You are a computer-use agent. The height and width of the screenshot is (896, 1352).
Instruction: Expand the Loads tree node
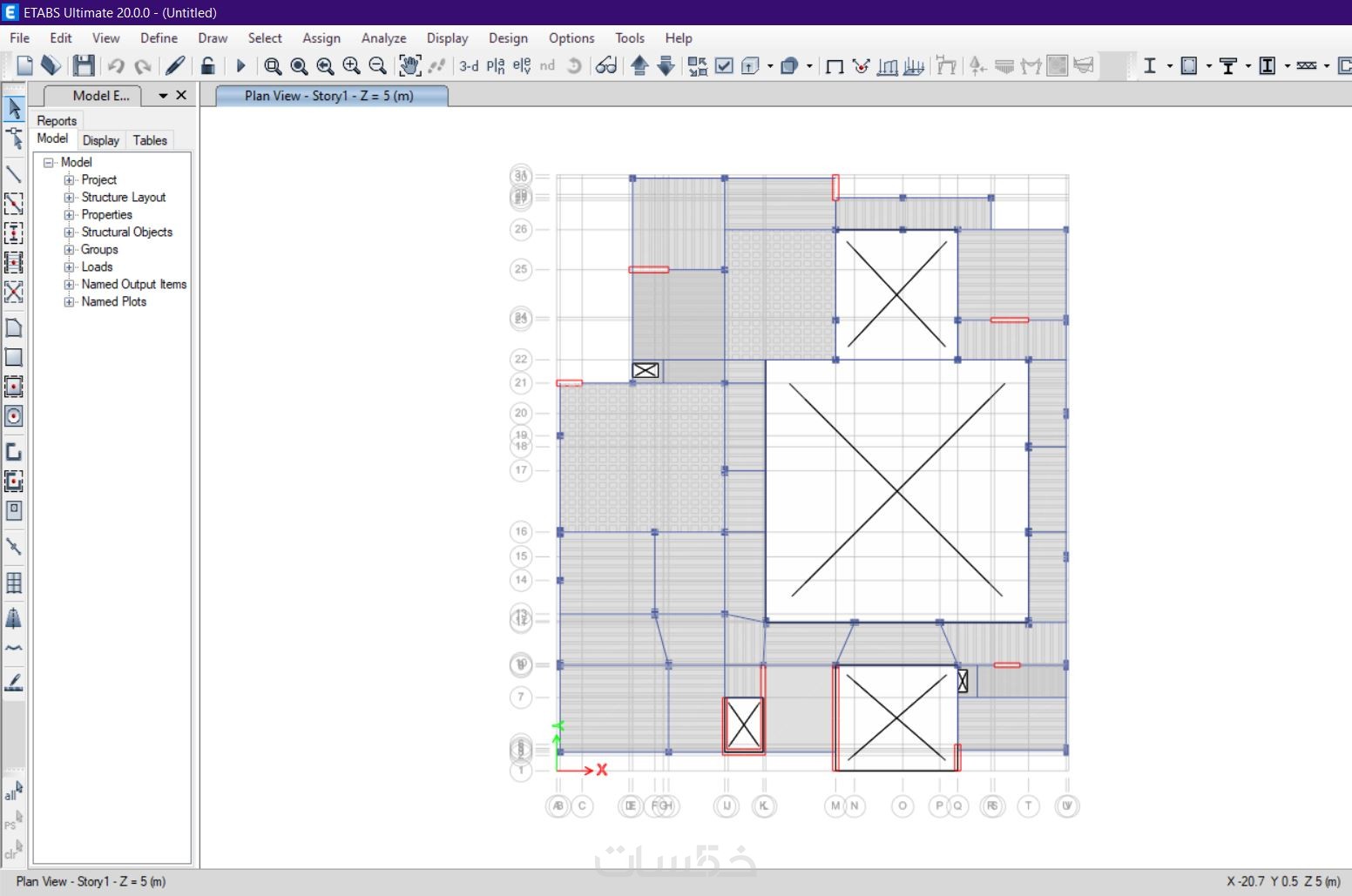(x=69, y=267)
